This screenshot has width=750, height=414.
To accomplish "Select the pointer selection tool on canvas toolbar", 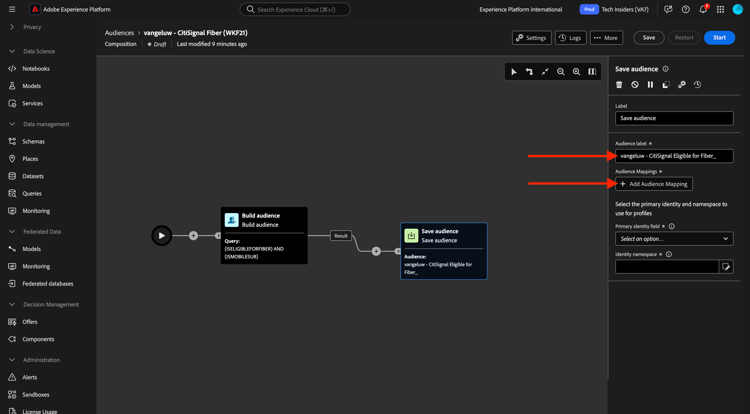I will tap(514, 72).
